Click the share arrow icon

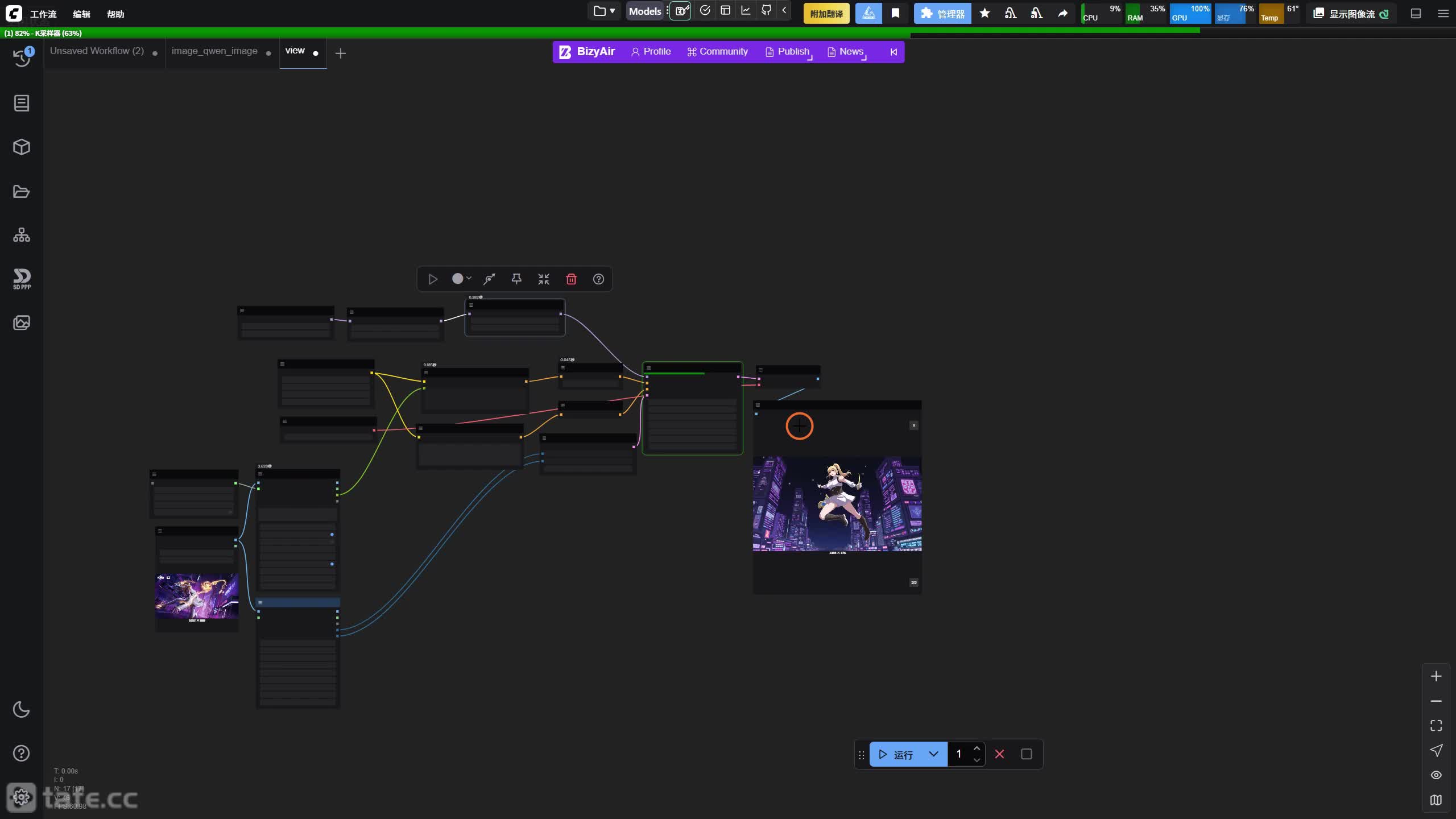coord(1063,14)
